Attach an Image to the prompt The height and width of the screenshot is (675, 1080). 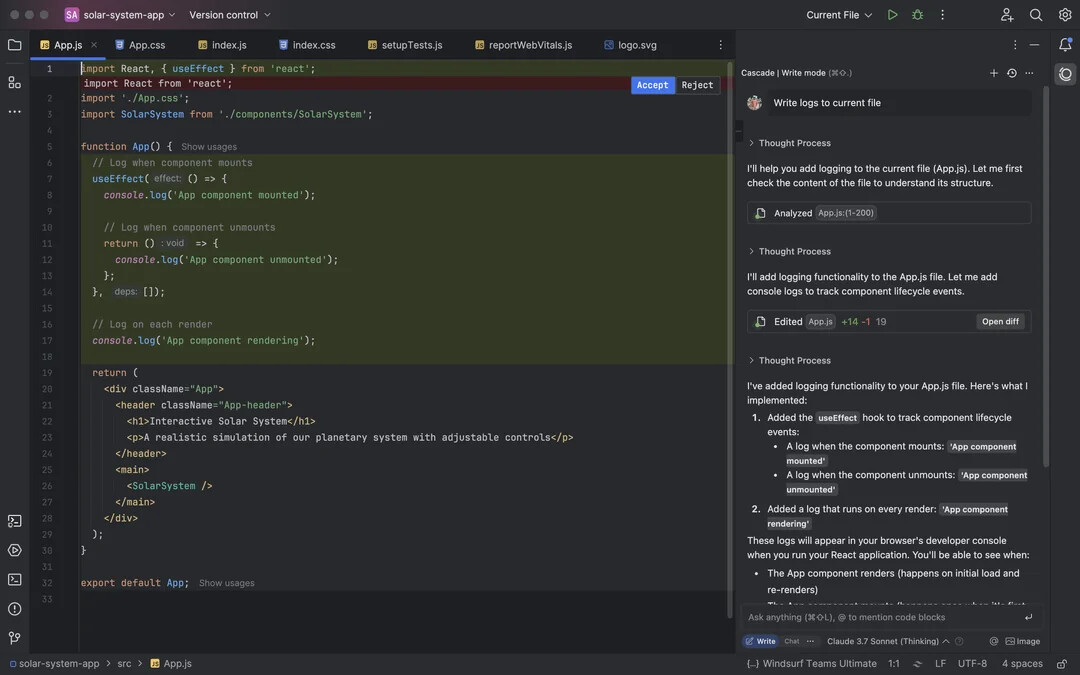1023,641
